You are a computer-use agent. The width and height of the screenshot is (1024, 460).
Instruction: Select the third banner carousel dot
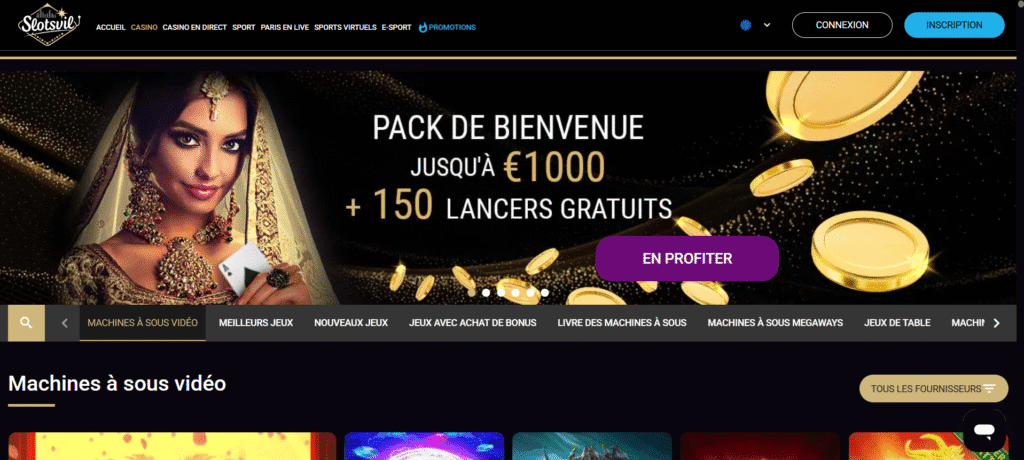pyautogui.click(x=501, y=293)
